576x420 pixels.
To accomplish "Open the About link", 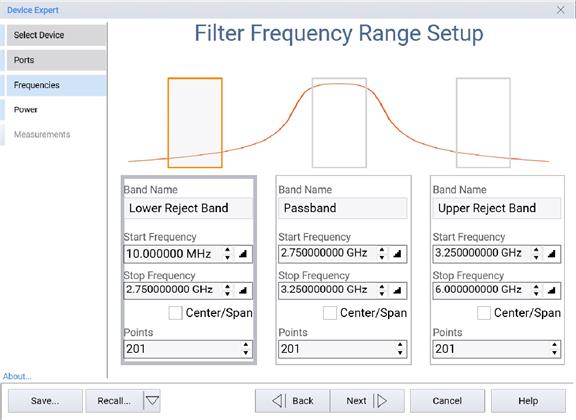I will coord(17,376).
